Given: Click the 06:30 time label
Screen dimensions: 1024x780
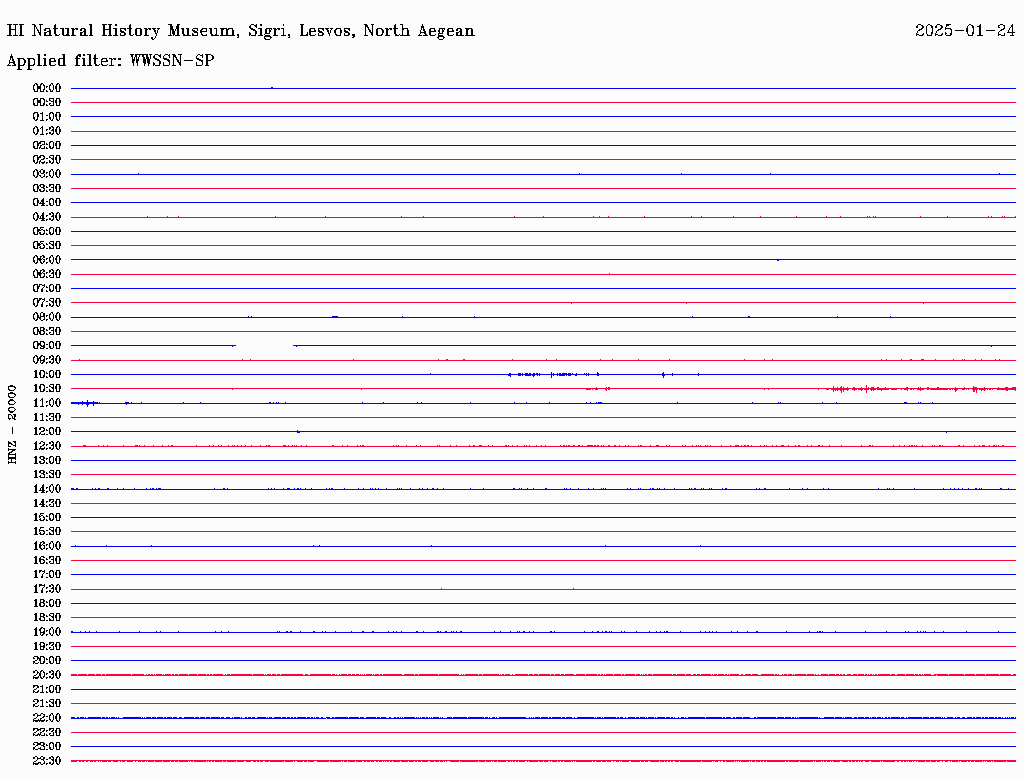Looking at the screenshot, I should tap(47, 274).
